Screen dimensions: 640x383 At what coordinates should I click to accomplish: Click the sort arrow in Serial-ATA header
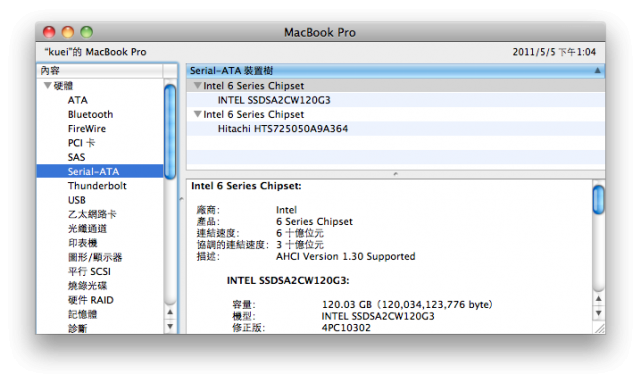597,71
